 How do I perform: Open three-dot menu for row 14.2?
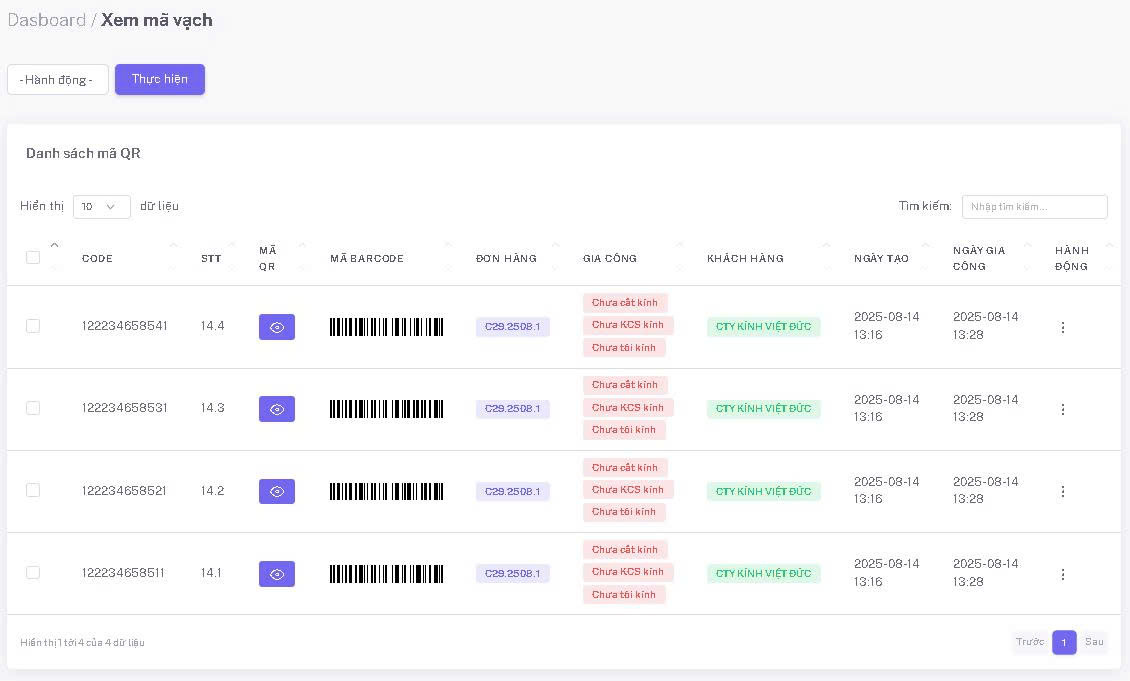pyautogui.click(x=1062, y=491)
